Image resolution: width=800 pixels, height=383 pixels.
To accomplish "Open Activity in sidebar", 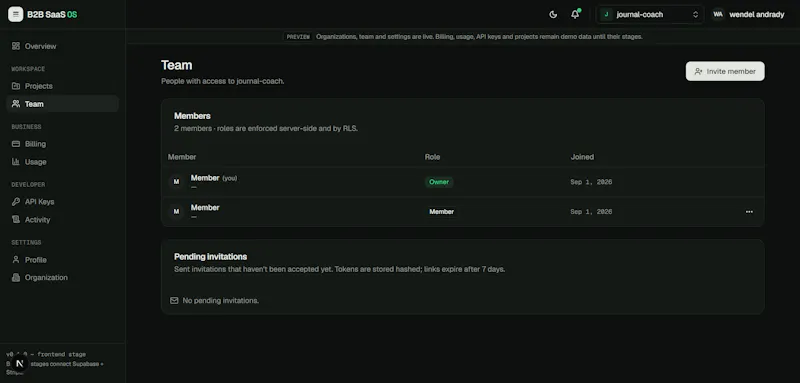I will click(63, 220).
